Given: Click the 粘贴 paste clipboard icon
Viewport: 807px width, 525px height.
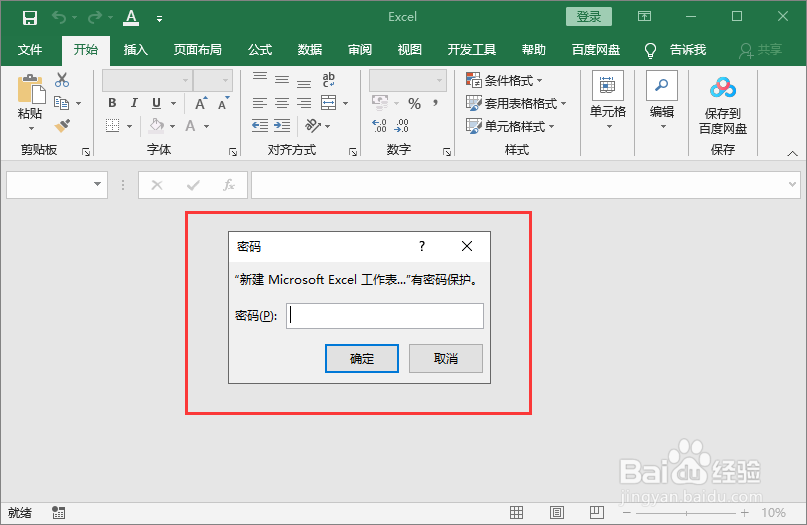Looking at the screenshot, I should (x=31, y=89).
